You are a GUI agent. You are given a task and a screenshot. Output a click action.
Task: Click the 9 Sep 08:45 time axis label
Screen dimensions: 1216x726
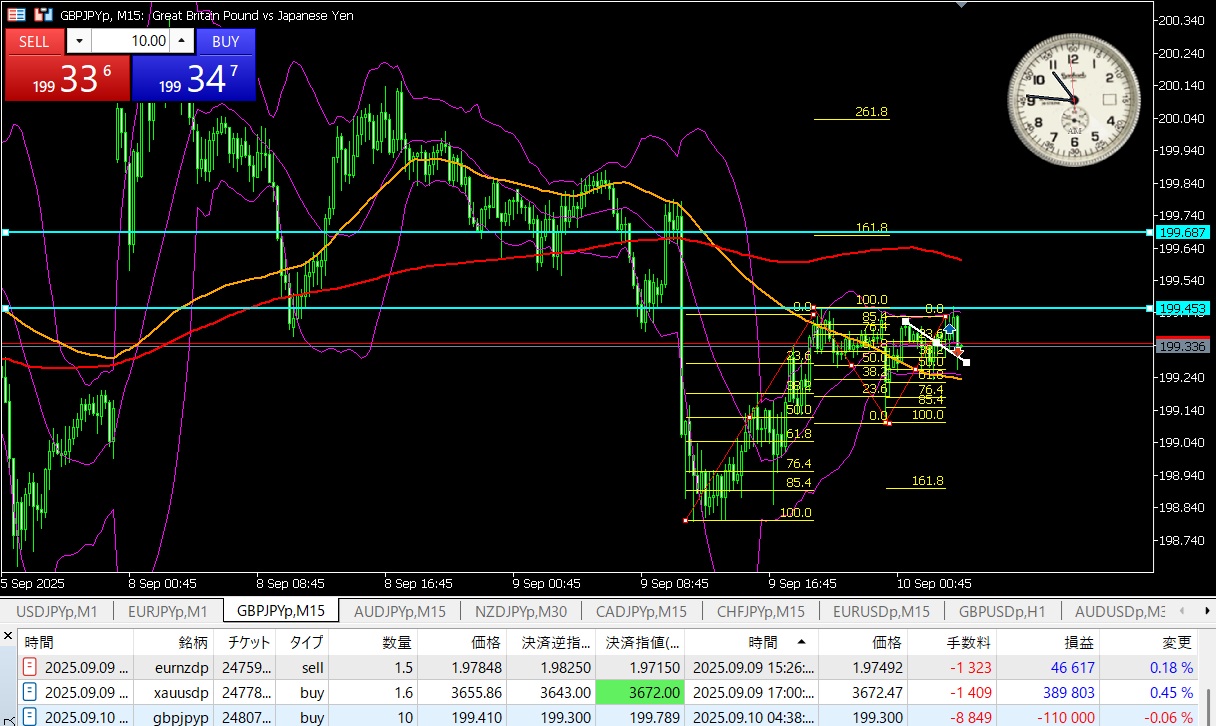tap(675, 583)
